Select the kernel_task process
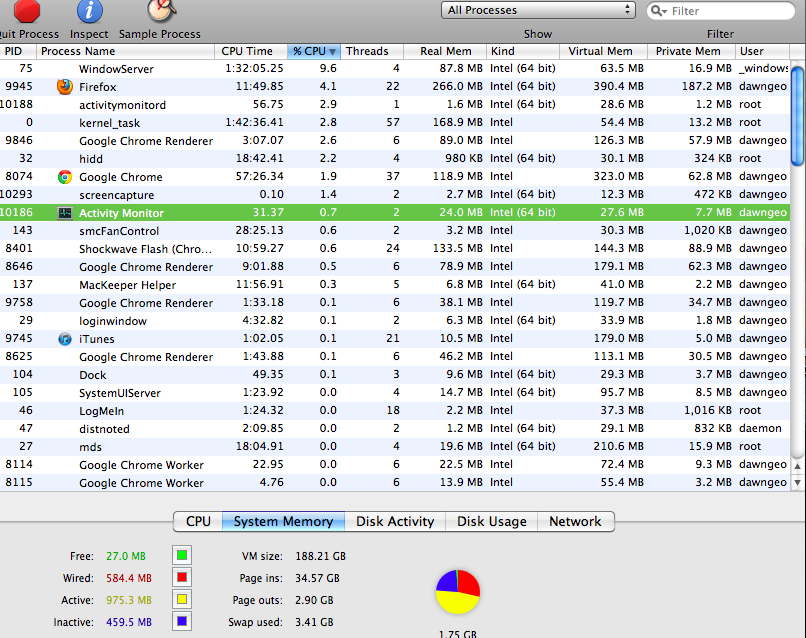 [x=395, y=122]
